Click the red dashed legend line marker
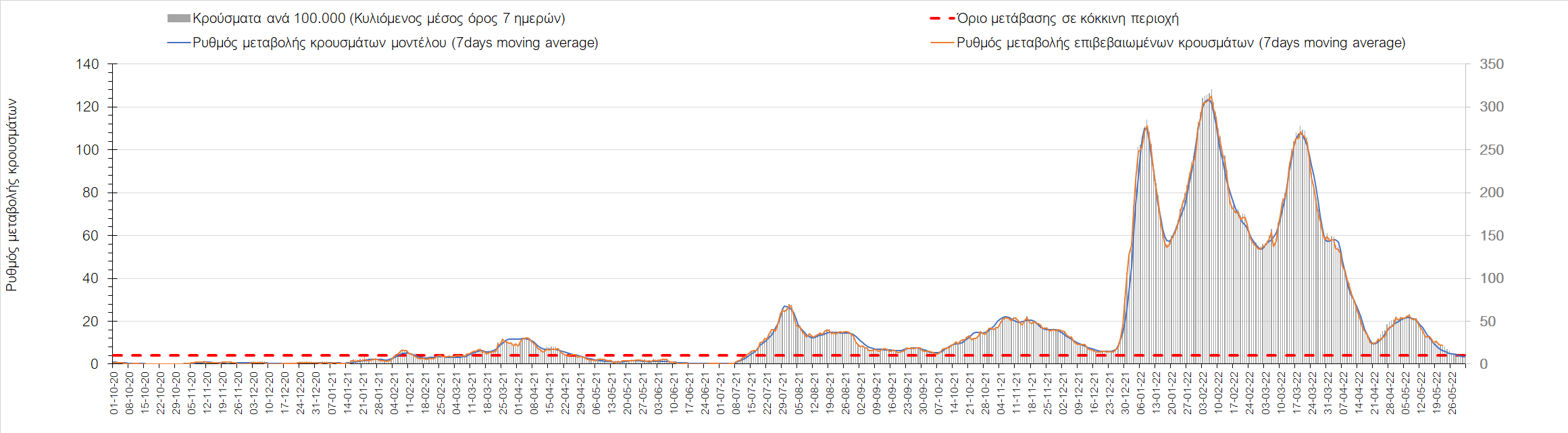1568x433 pixels. pyautogui.click(x=942, y=19)
